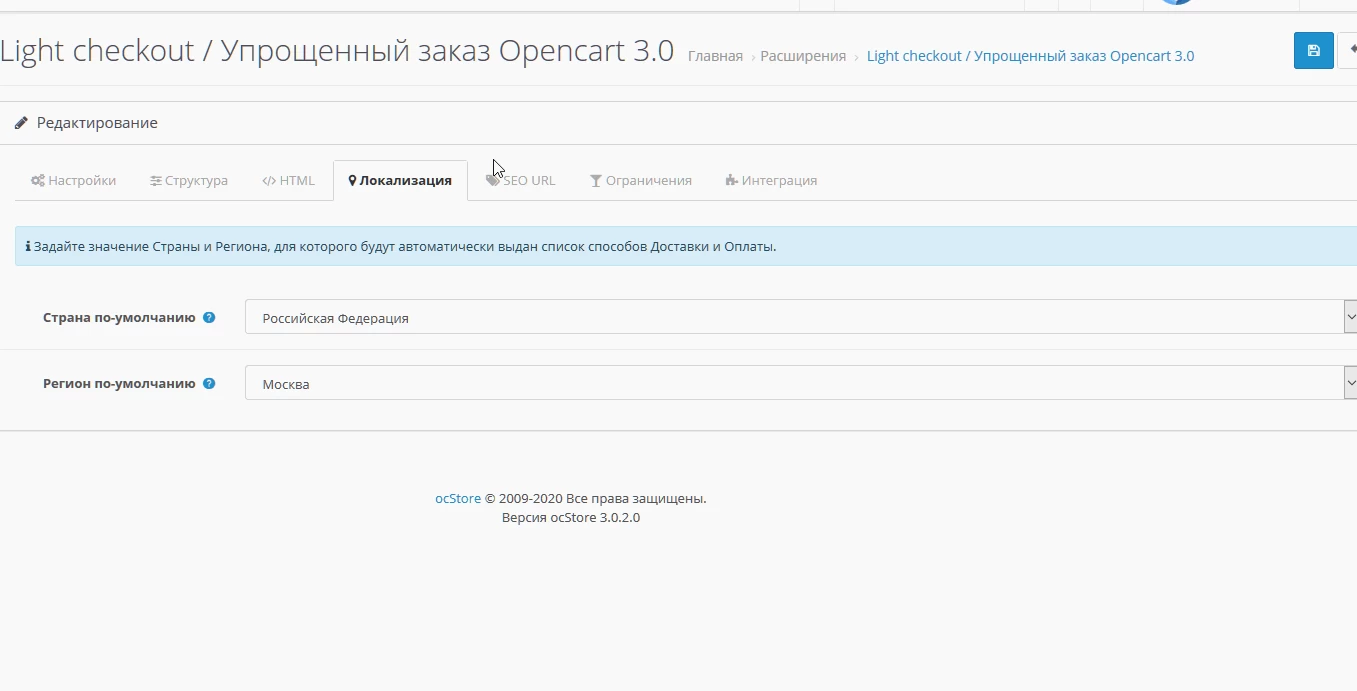Open the Настройки tab

[73, 181]
